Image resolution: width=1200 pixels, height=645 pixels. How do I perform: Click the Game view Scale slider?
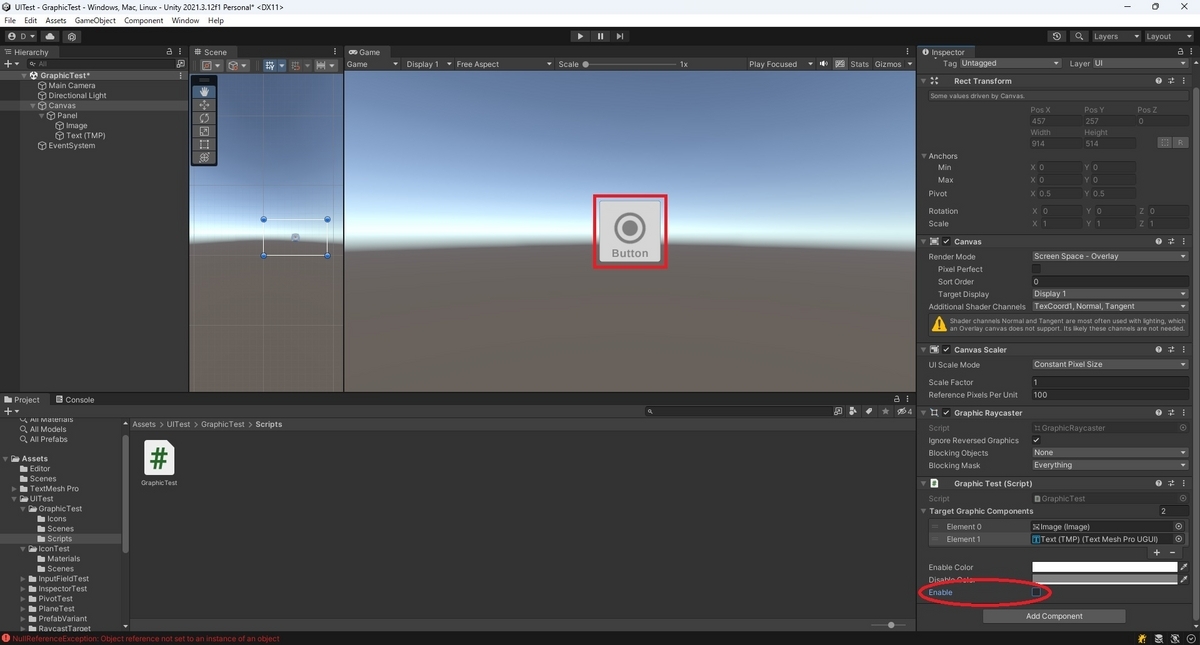pos(630,64)
